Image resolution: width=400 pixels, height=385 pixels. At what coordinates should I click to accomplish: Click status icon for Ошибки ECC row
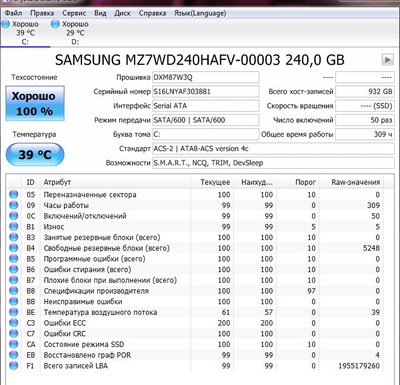(14, 323)
